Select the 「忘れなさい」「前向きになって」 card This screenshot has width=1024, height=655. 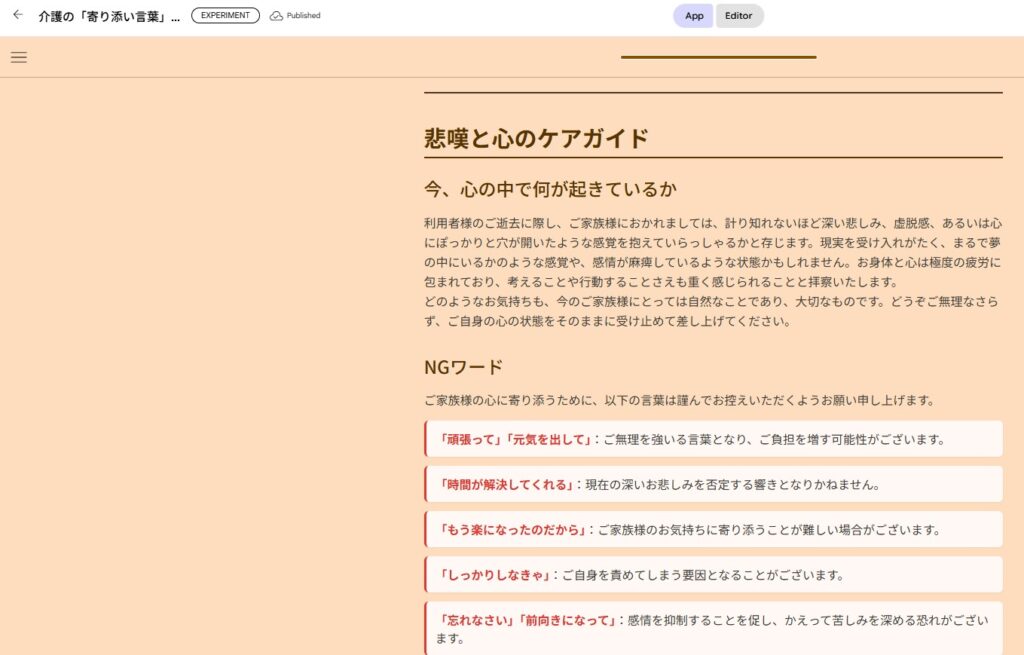tap(713, 628)
